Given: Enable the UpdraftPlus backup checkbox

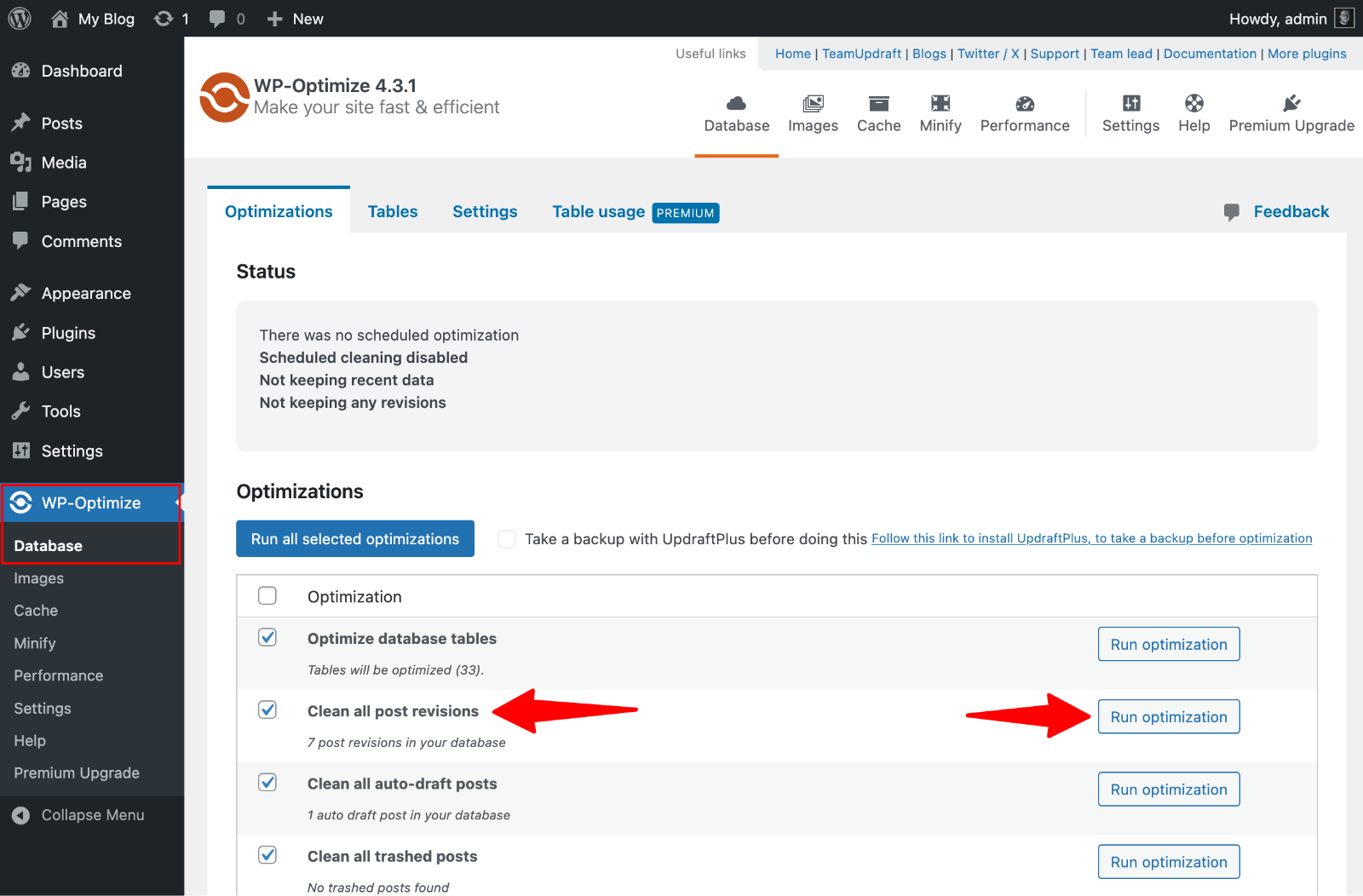Looking at the screenshot, I should [x=507, y=538].
